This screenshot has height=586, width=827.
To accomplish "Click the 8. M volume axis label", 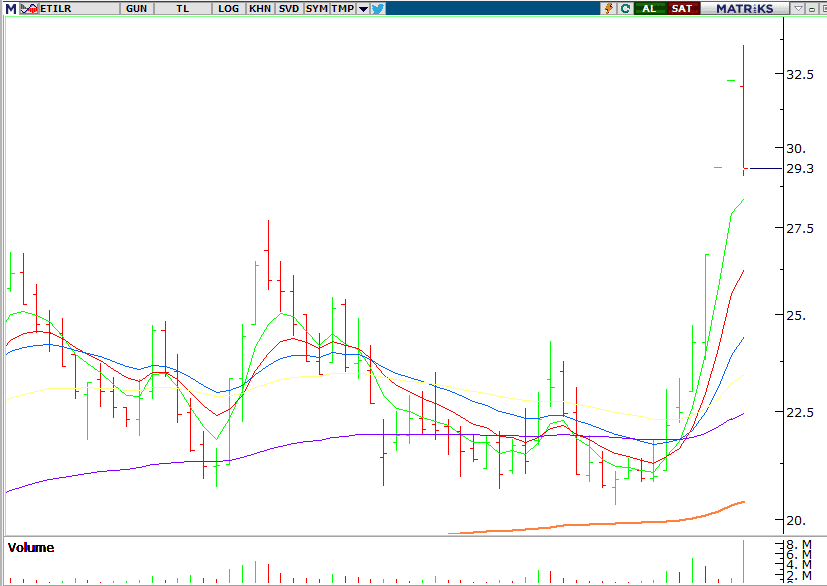I will pos(799,544).
